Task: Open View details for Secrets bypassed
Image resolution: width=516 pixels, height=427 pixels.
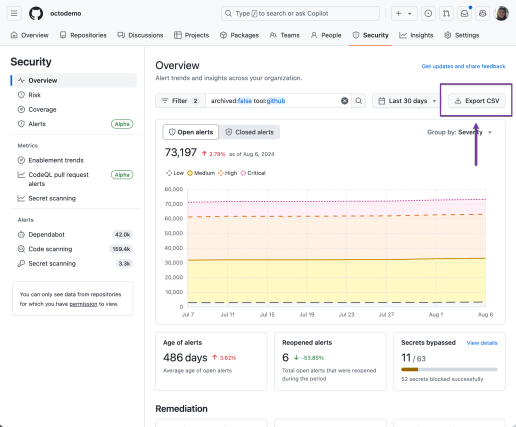Action: pos(482,343)
